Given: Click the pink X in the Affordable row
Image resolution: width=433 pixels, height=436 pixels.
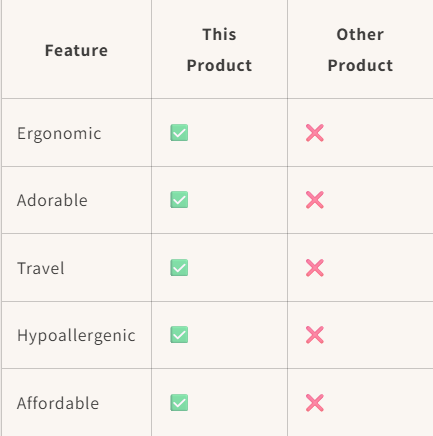Looking at the screenshot, I should (315, 403).
